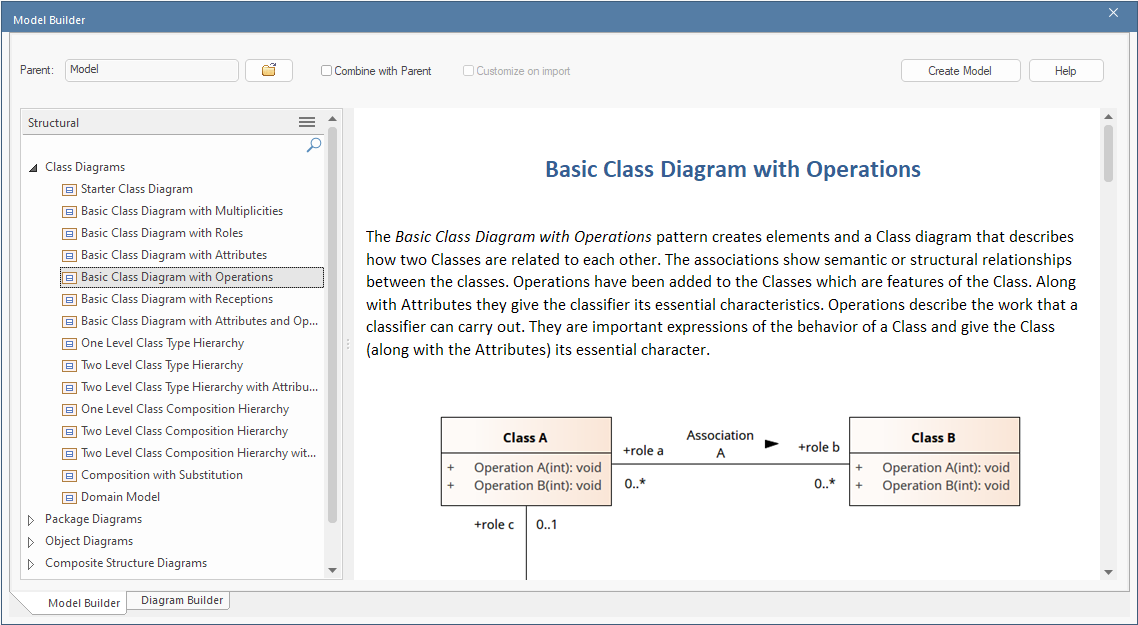
Task: Click icon for Basic Class Diagram with Roles
Action: 69,233
